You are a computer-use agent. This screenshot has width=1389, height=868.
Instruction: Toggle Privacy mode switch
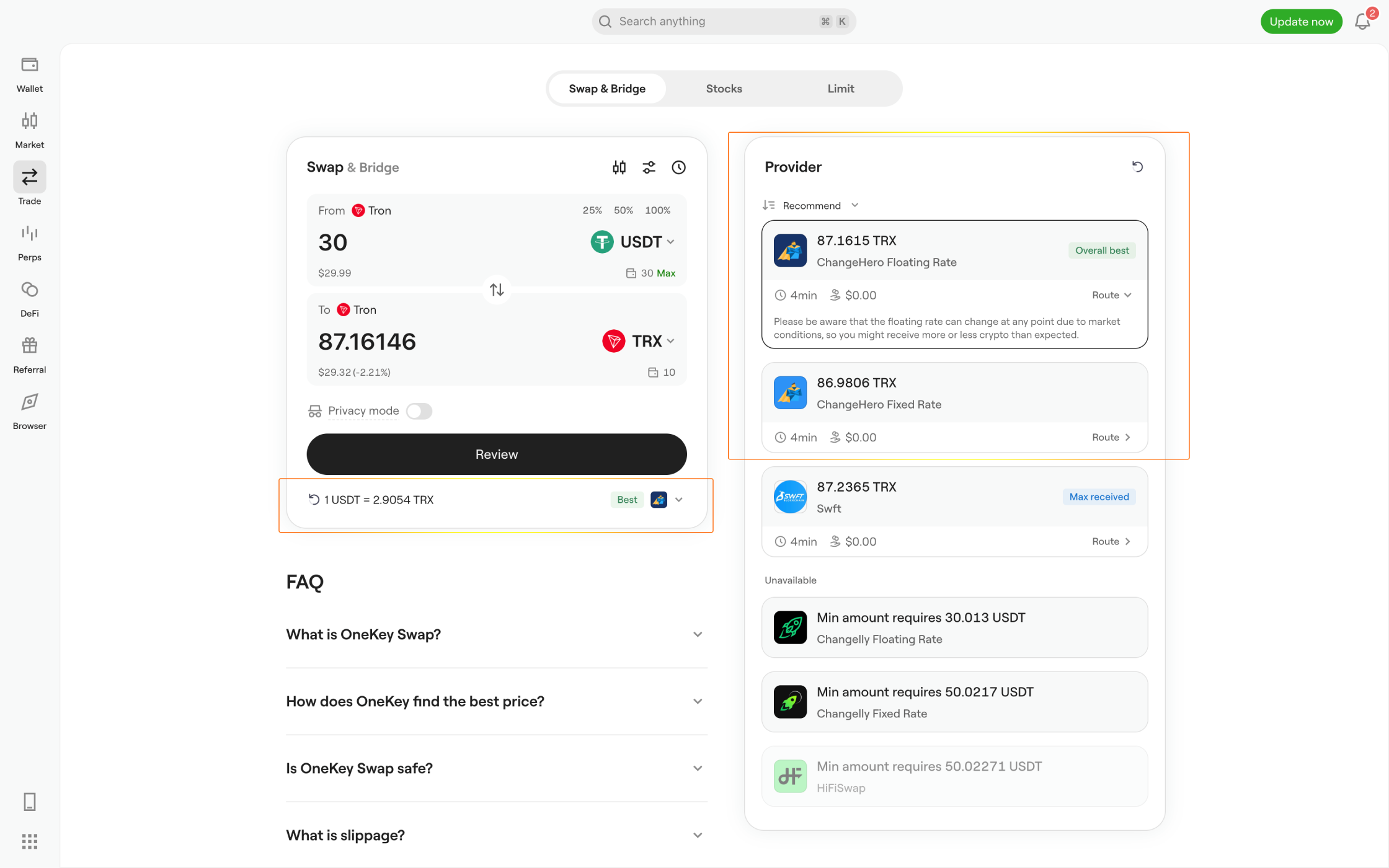pos(419,411)
